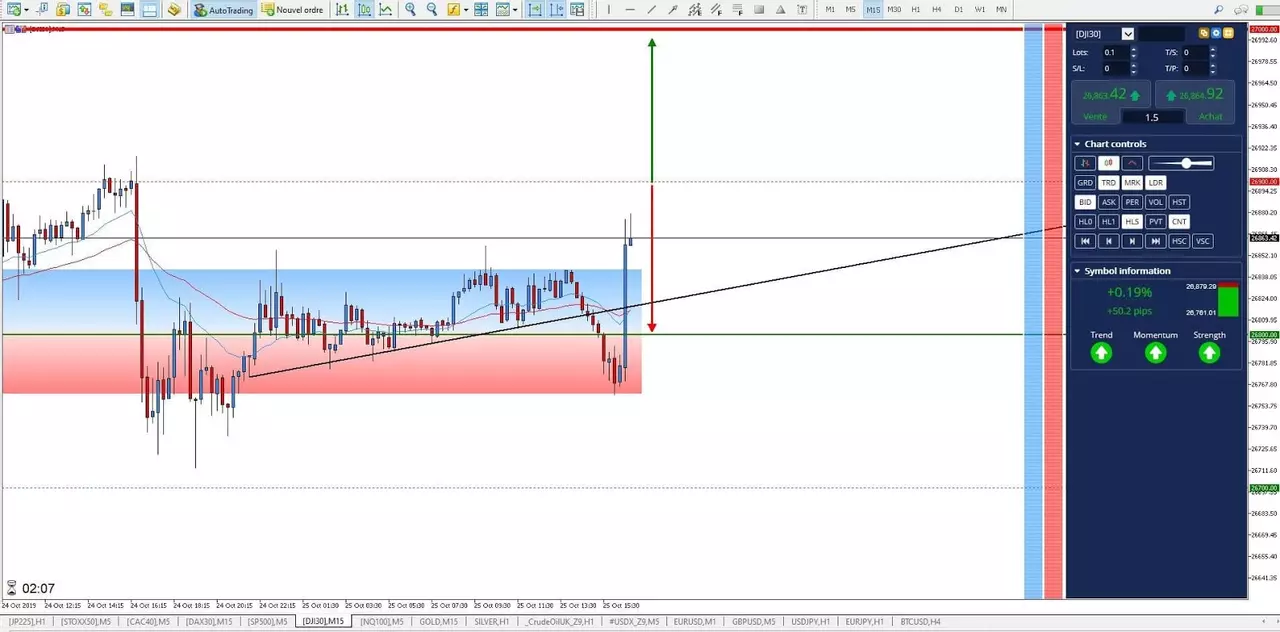Toggle the VOL volumes button
Image resolution: width=1280 pixels, height=632 pixels.
click(x=1155, y=202)
